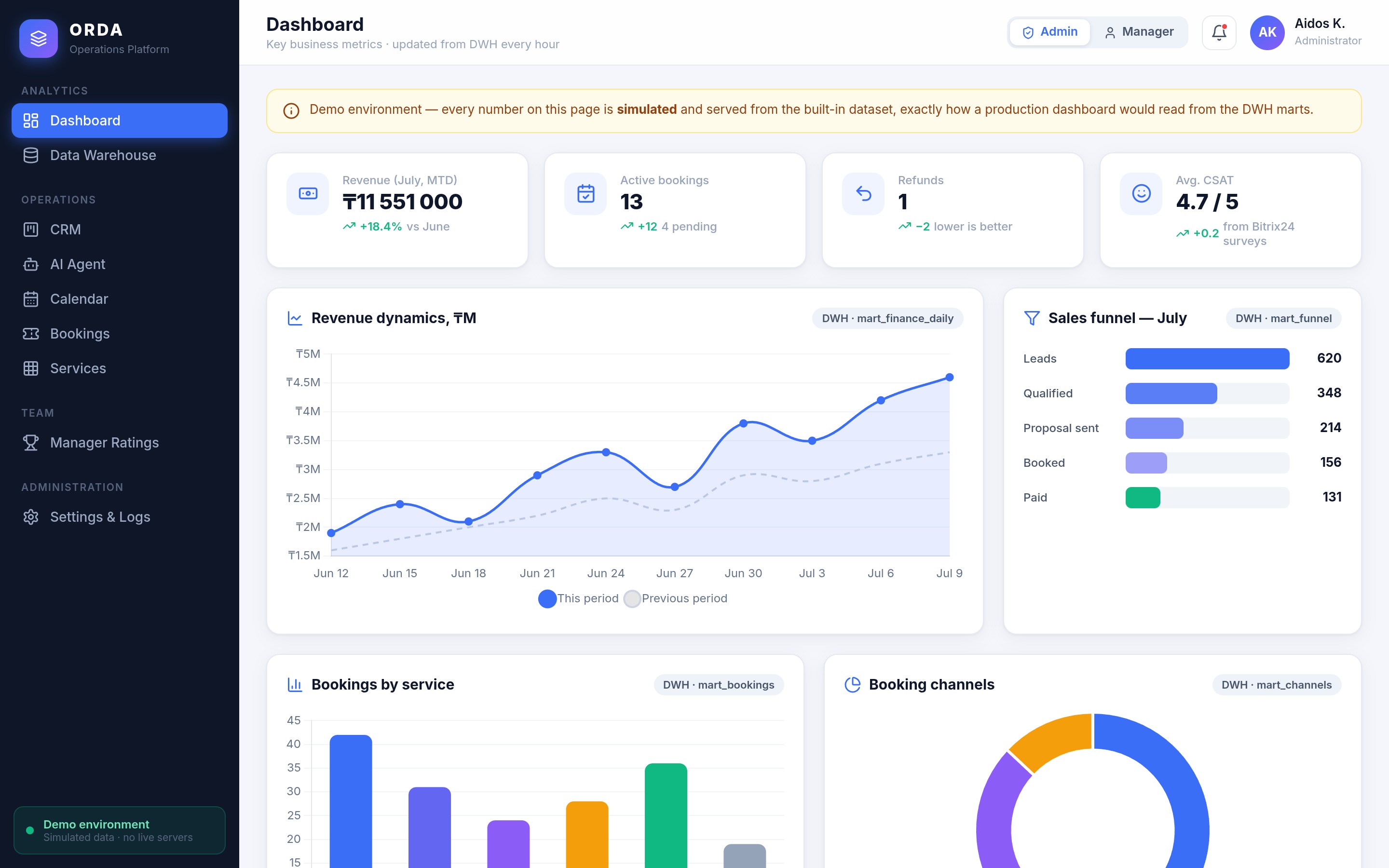
Task: Open the Services page
Action: [120, 368]
